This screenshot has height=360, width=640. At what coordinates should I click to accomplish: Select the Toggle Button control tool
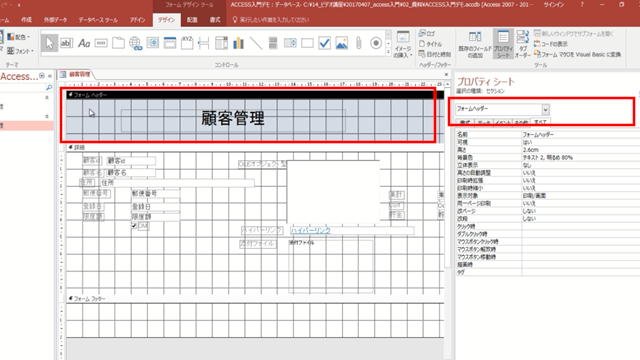273,43
